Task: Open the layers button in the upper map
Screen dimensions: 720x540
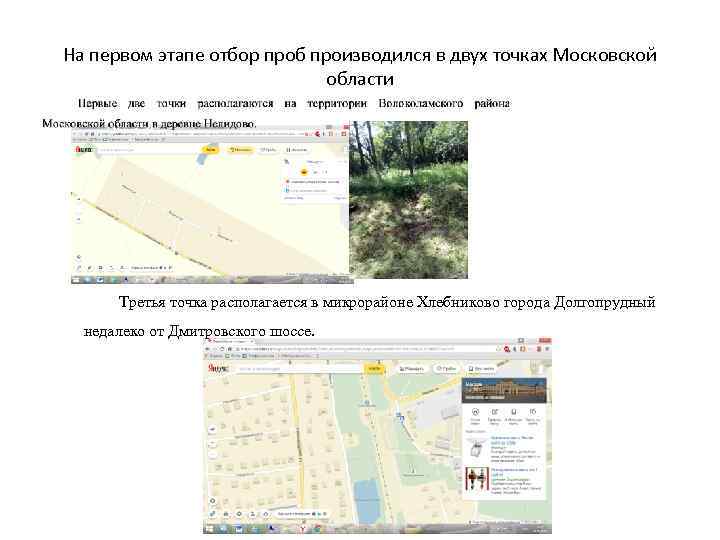Action: tap(297, 150)
